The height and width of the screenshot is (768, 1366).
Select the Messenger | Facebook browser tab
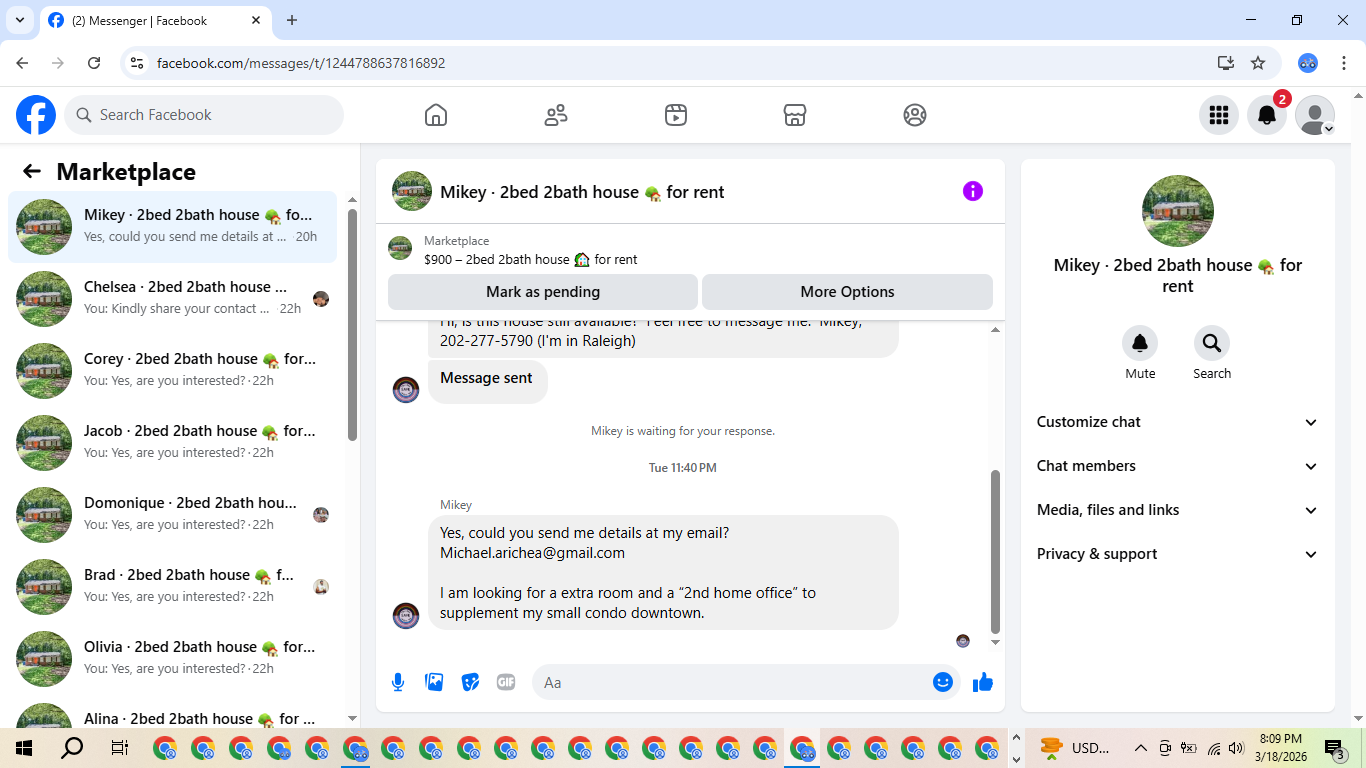pos(155,20)
